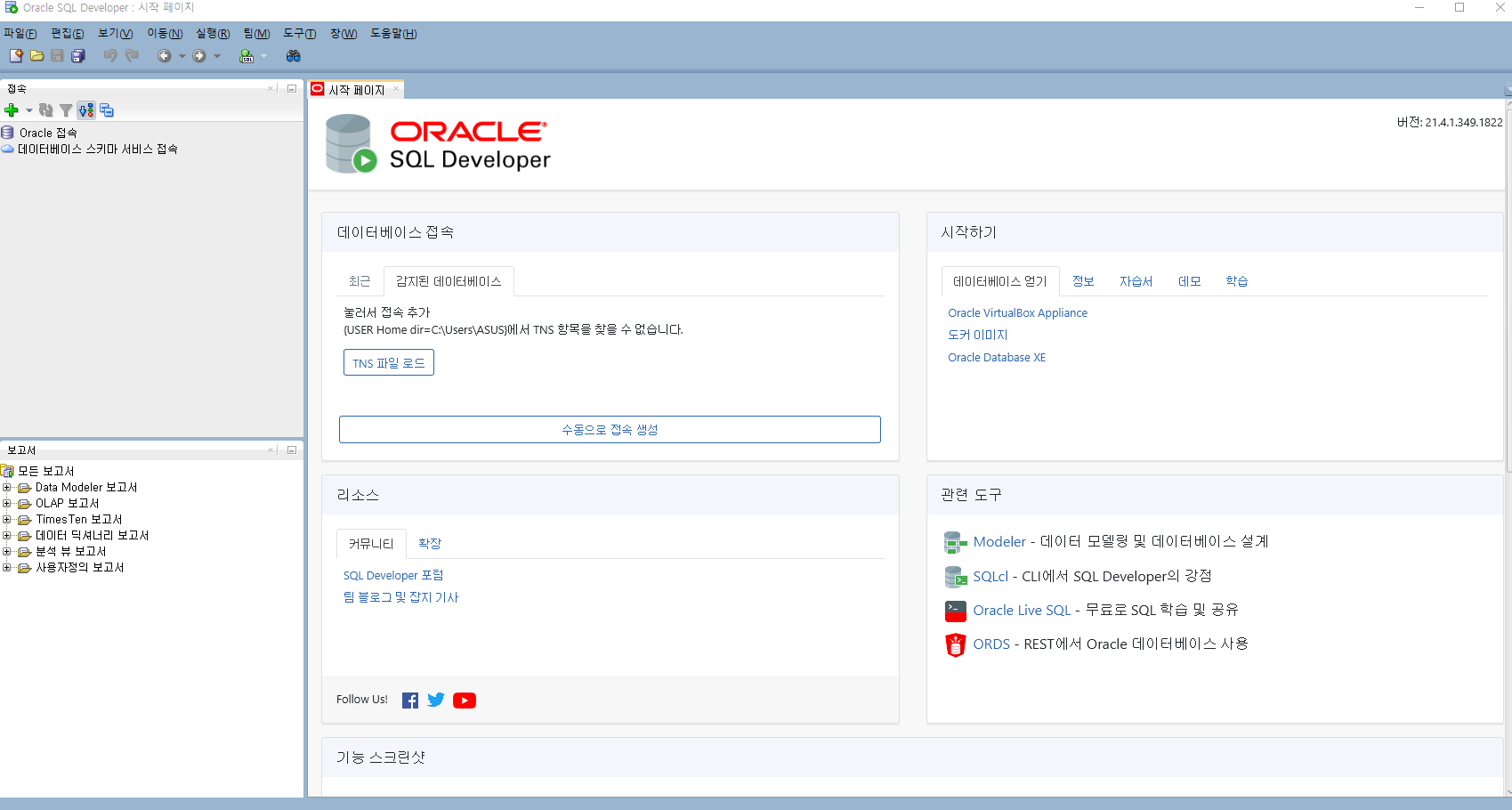Image resolution: width=1512 pixels, height=810 pixels.
Task: Expand the 분석 뷰 보고서 node
Action: click(x=7, y=551)
